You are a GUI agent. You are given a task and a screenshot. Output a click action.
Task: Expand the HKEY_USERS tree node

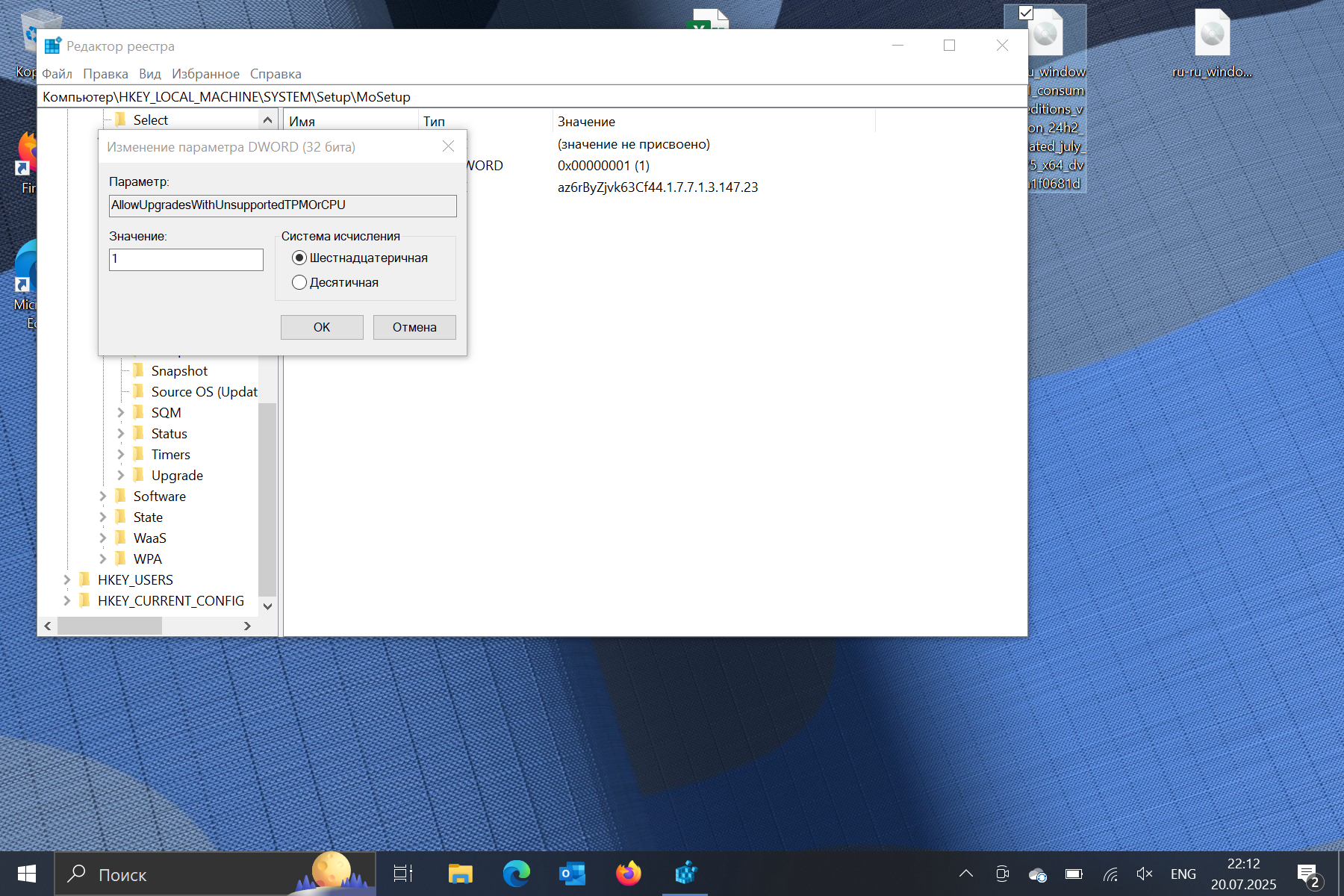[67, 579]
